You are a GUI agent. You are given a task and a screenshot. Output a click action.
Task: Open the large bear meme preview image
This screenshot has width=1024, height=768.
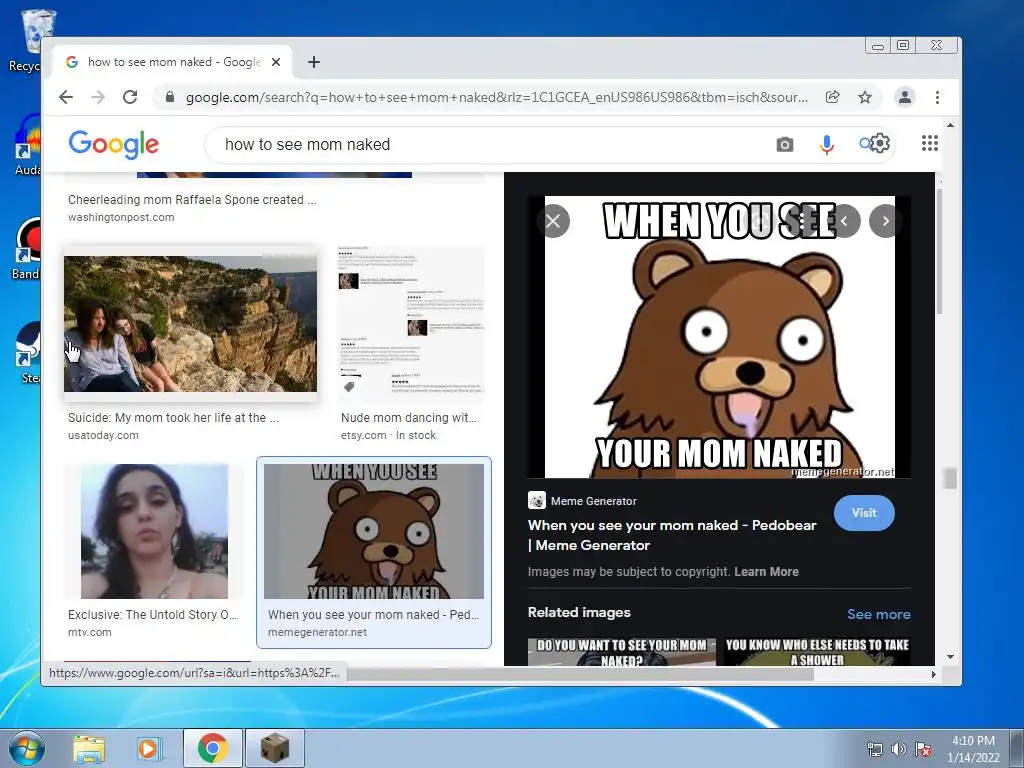click(720, 337)
